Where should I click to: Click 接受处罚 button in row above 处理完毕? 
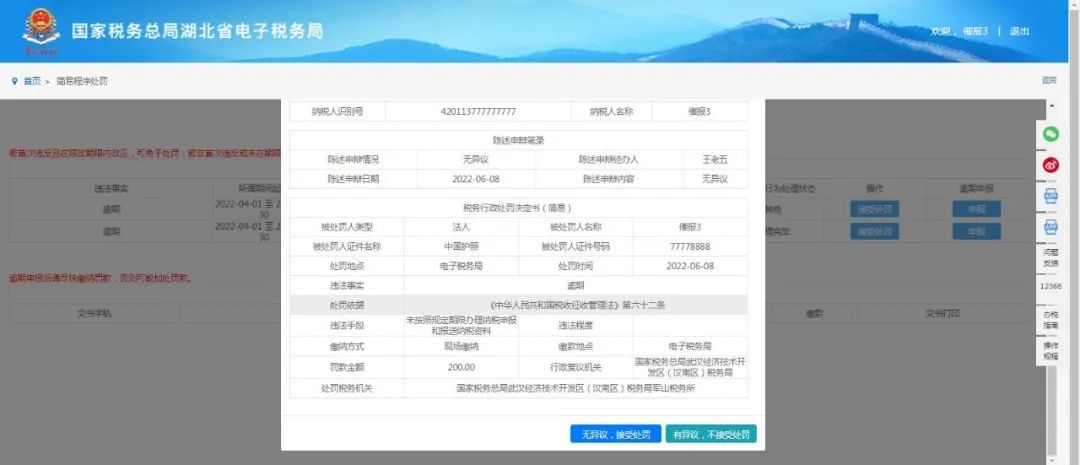pos(874,209)
